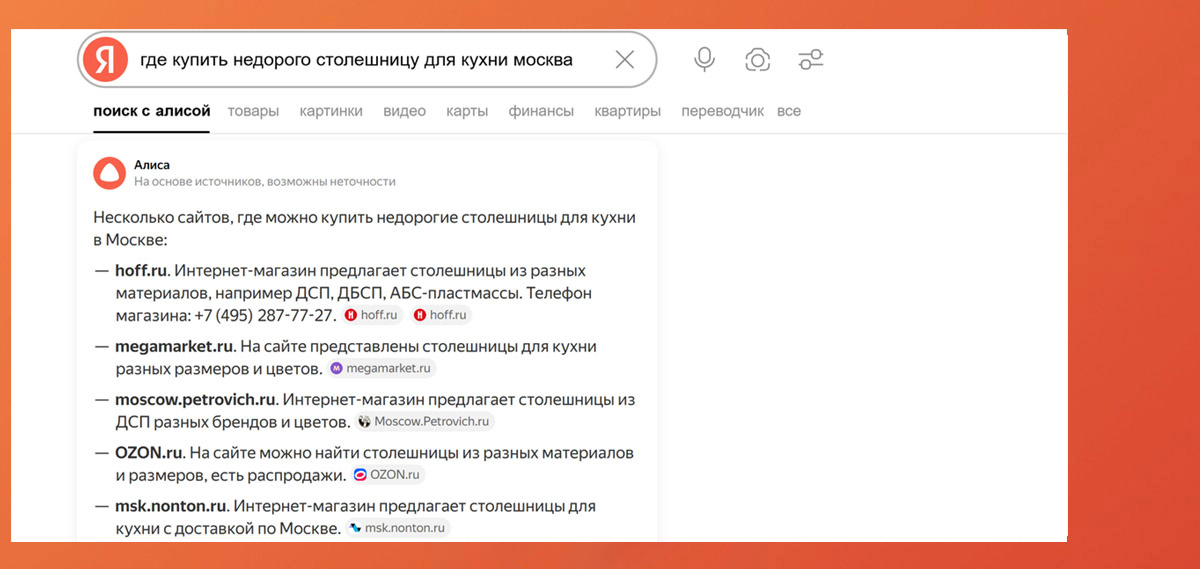This screenshot has width=1200, height=569.
Task: Open the OZON.ru source chip
Action: (x=389, y=475)
